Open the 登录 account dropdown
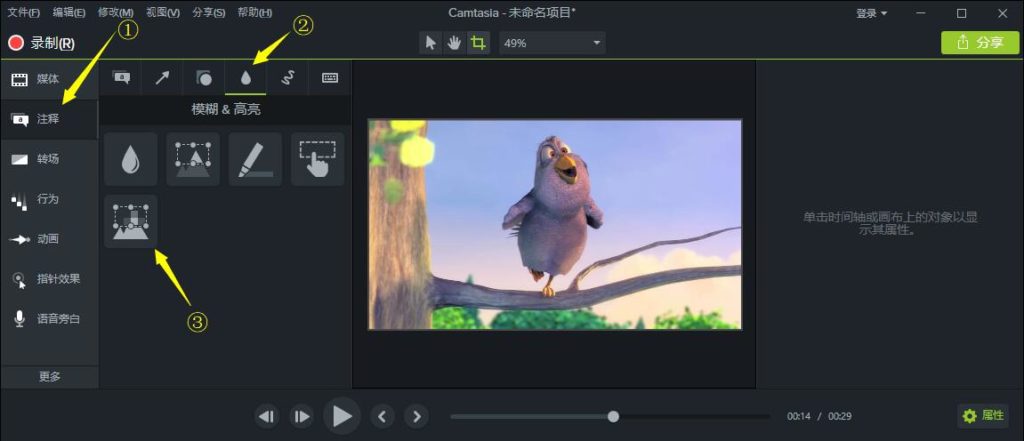The height and width of the screenshot is (441, 1024). coord(872,13)
